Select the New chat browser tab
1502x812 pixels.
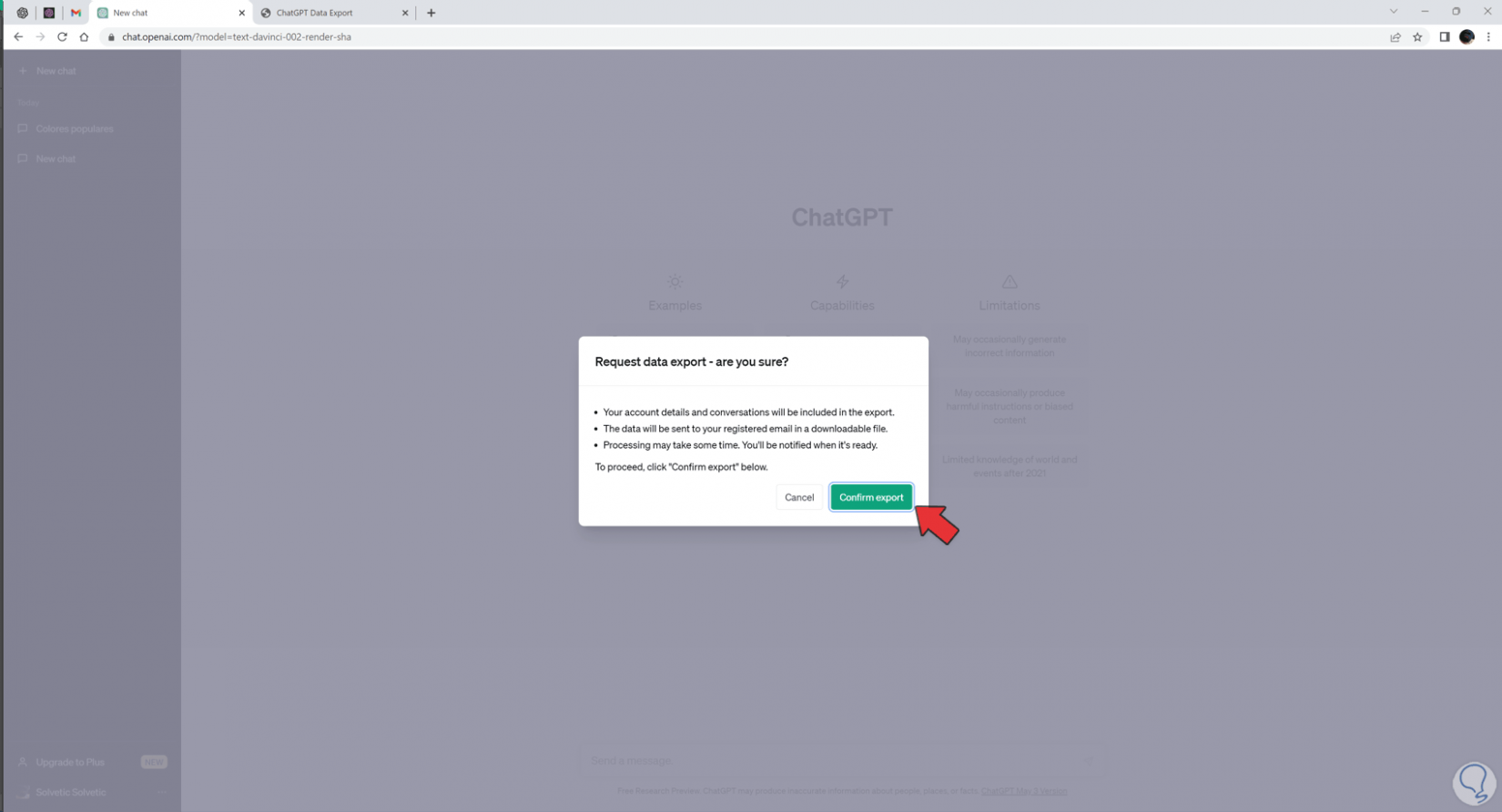coord(171,13)
